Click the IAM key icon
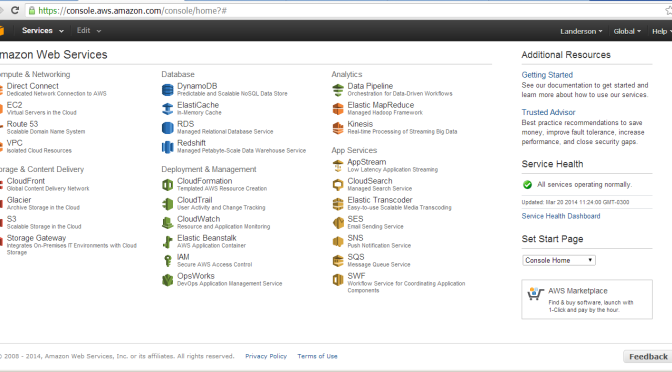The width and height of the screenshot is (672, 372). tap(168, 261)
